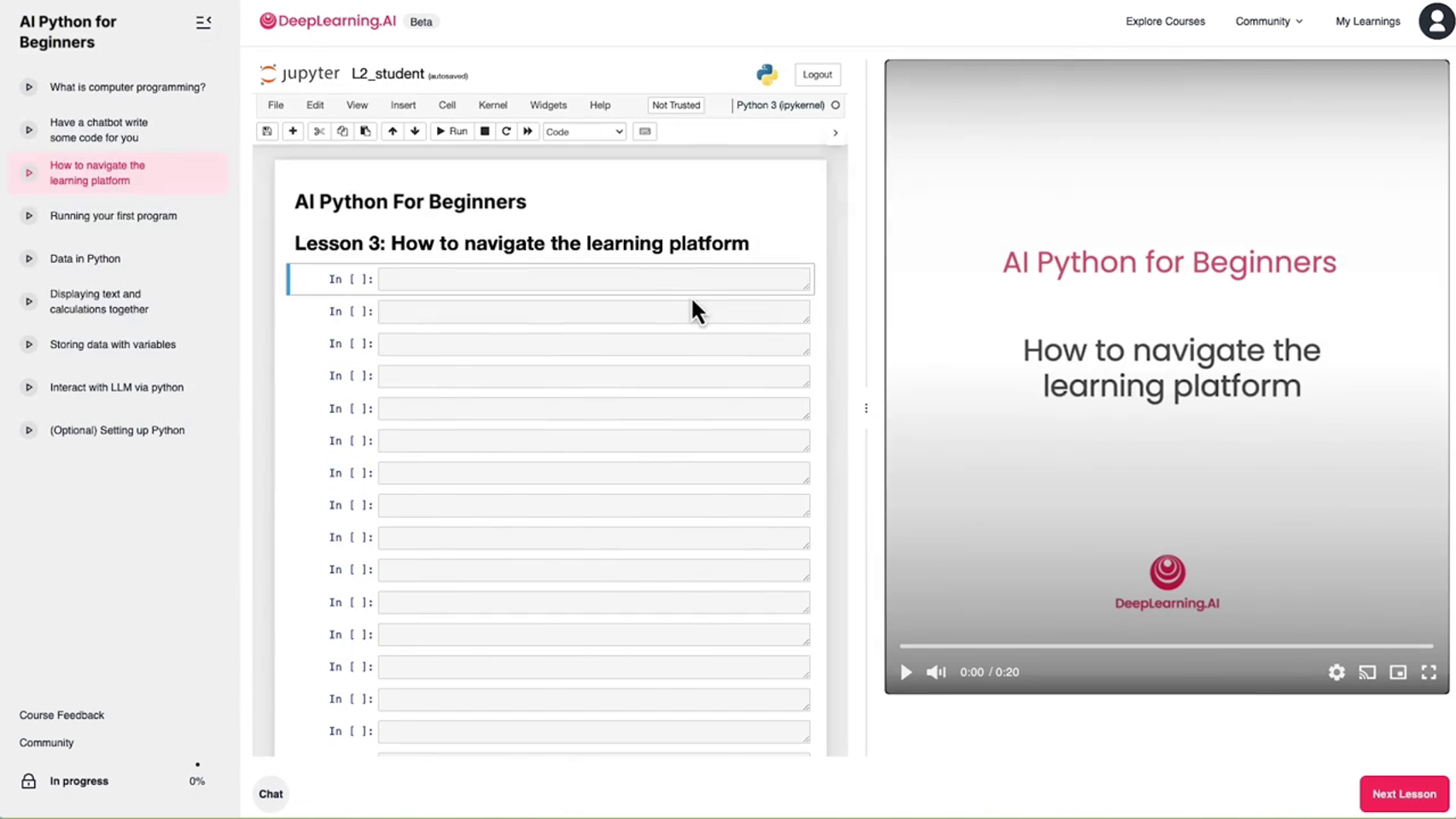Image resolution: width=1456 pixels, height=819 pixels.
Task: Open the Code cell type dropdown
Action: (x=585, y=131)
